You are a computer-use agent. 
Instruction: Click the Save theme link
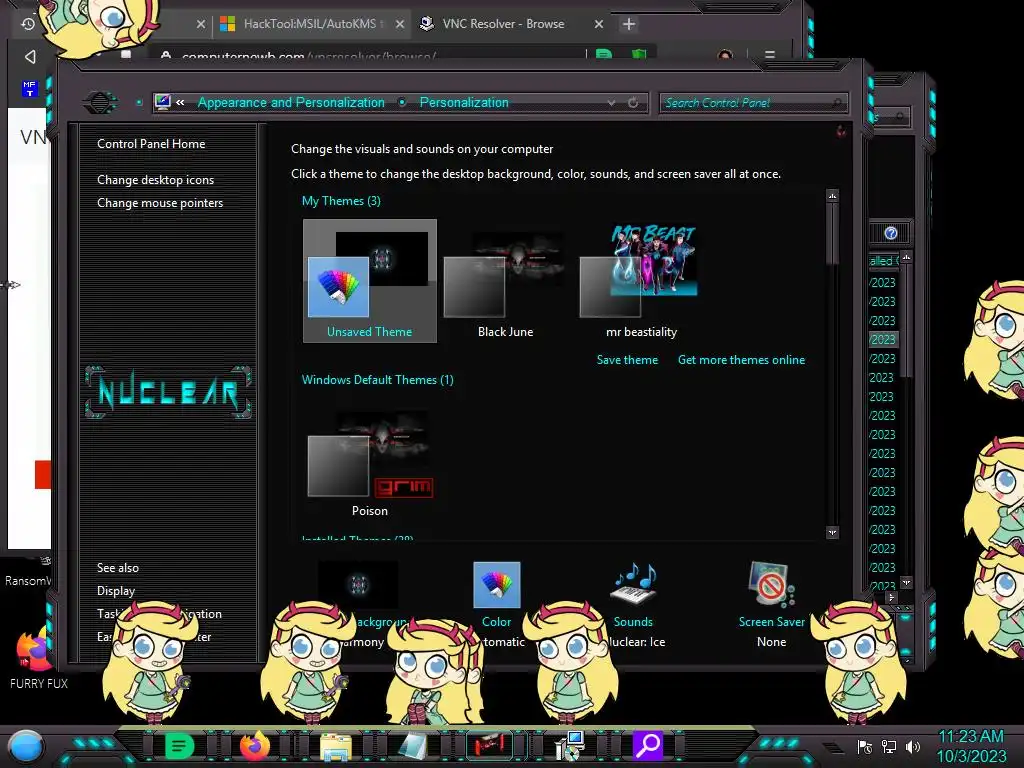click(627, 360)
